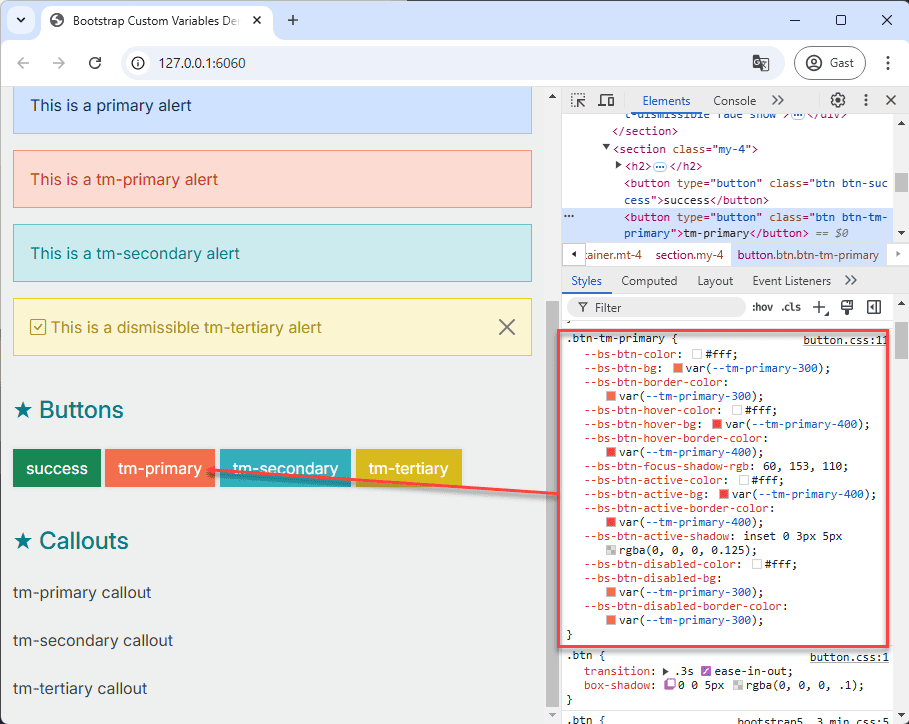Screen dimensions: 909x724
Task: Open the tab search dropdown arrow
Action: (21, 20)
